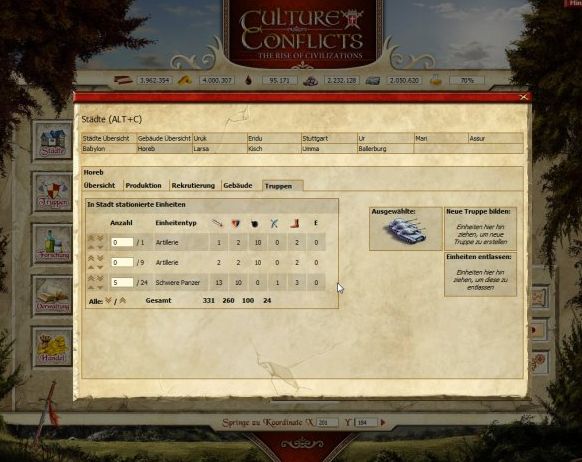The width and height of the screenshot is (582, 462).
Task: Click the Artillerie /9 quantity field
Action: click(x=122, y=262)
